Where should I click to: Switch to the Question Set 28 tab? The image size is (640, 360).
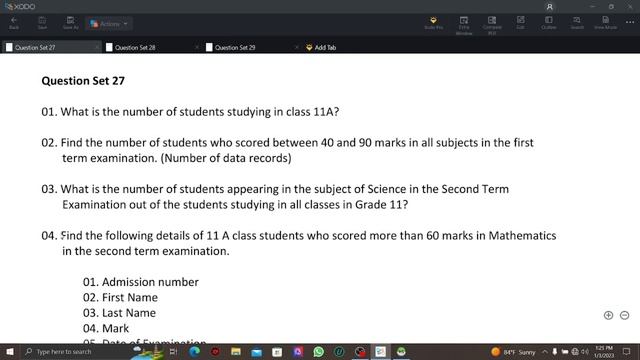coord(151,47)
